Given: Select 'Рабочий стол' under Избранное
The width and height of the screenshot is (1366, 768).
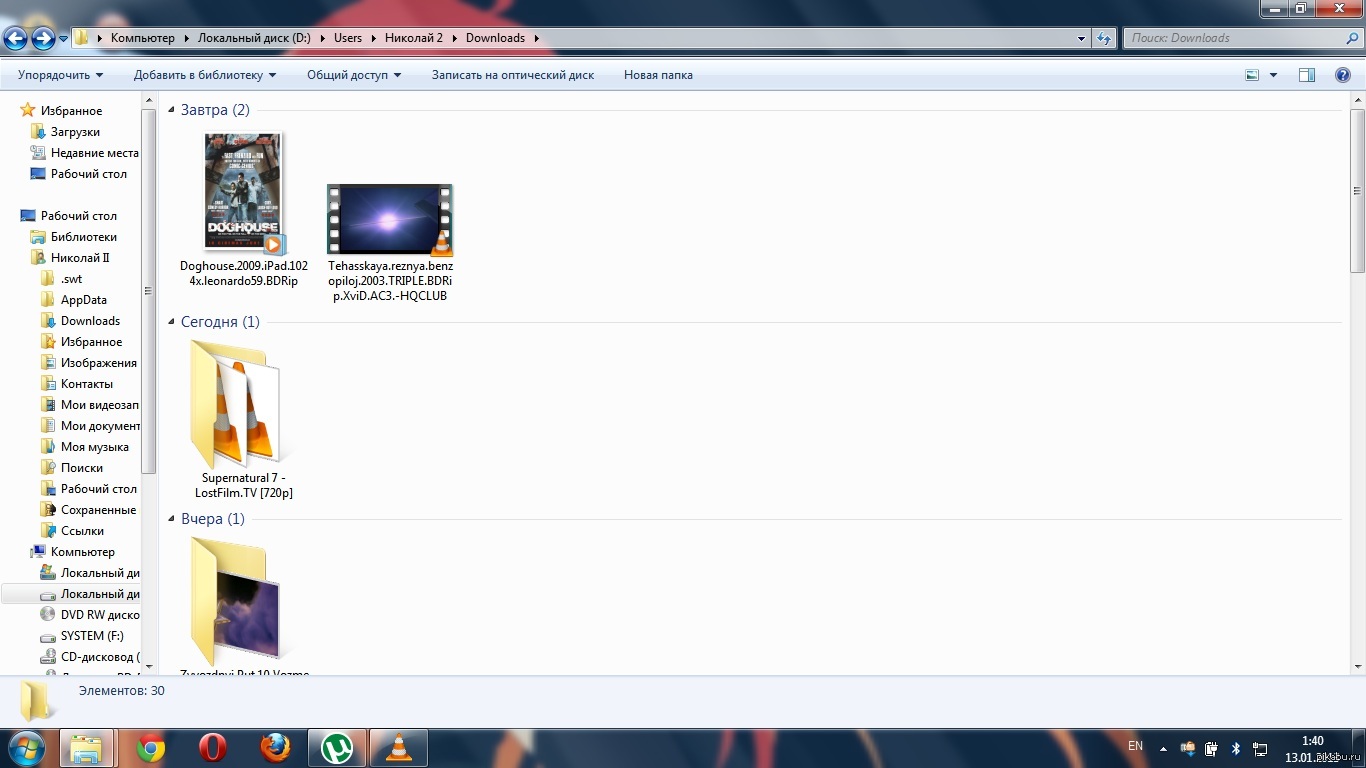Looking at the screenshot, I should coord(89,174).
